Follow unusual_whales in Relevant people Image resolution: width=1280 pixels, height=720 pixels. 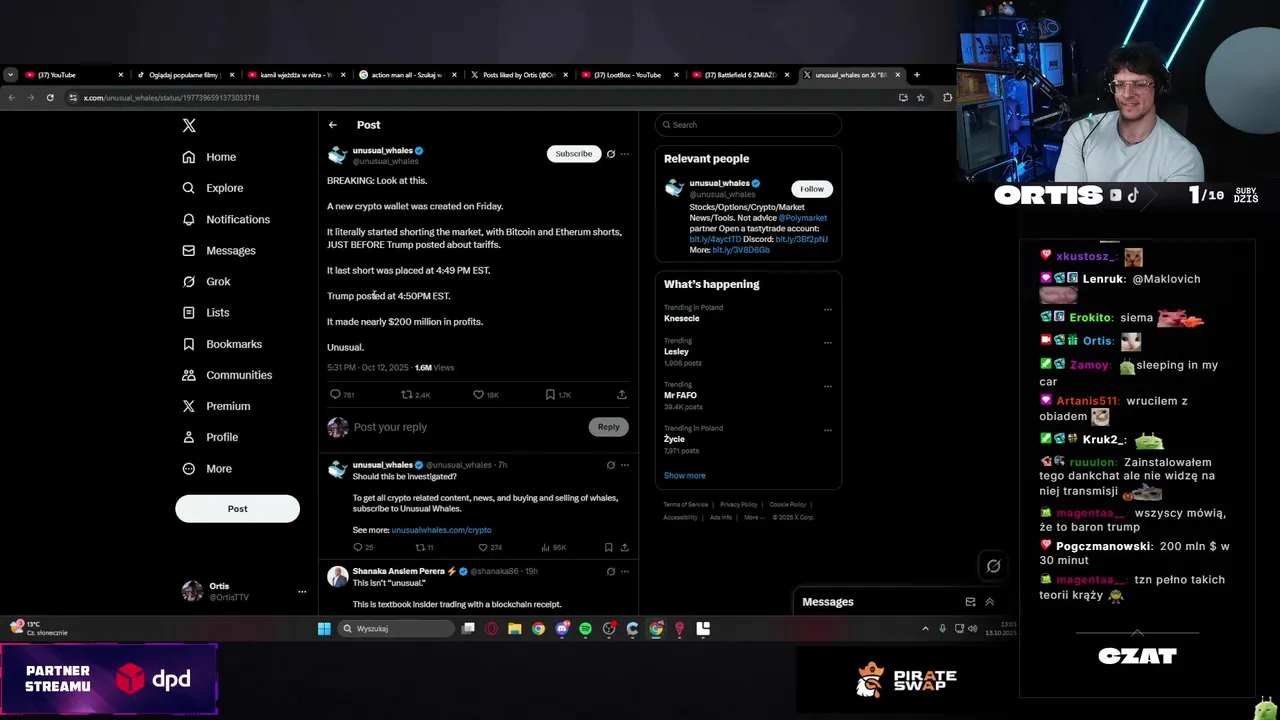(x=812, y=189)
